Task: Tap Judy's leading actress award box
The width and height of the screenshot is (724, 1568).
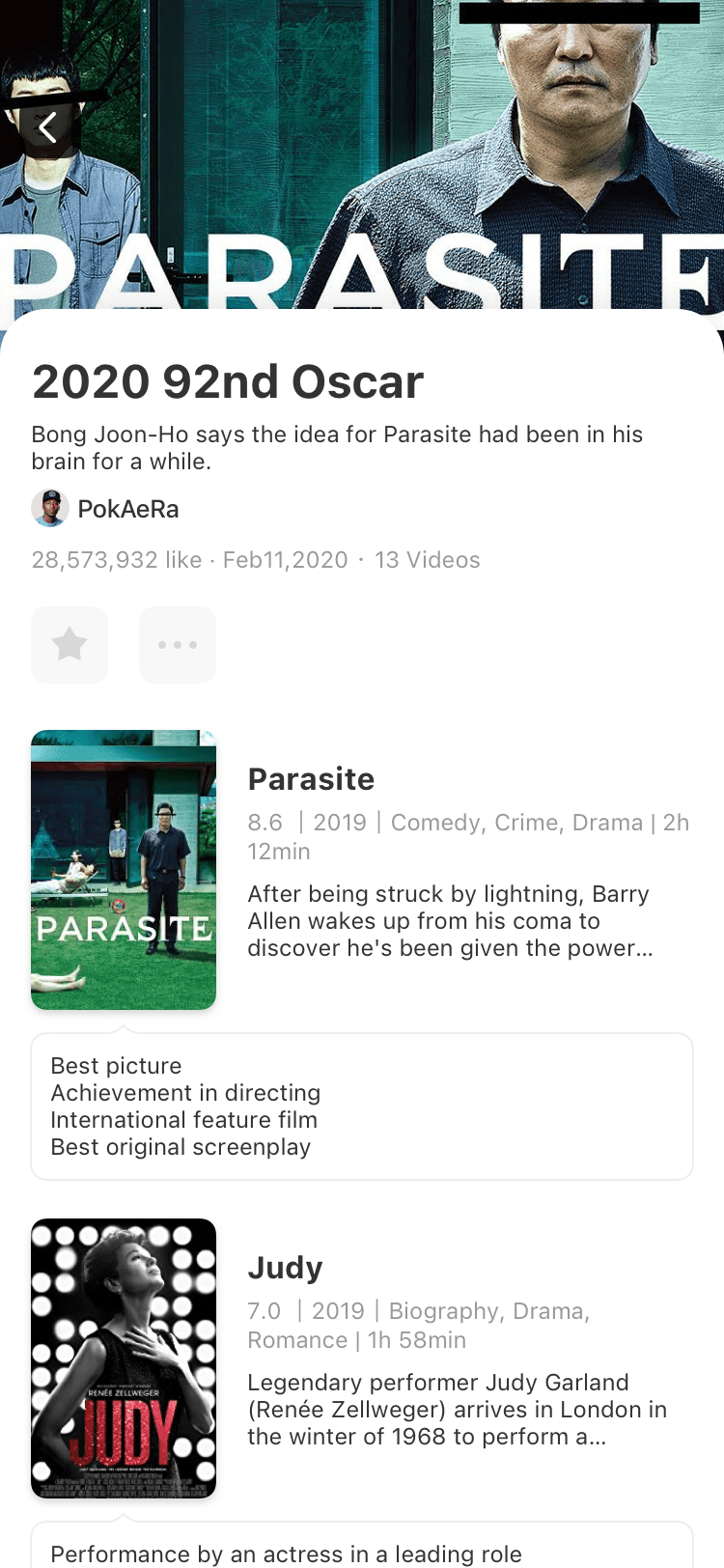Action: (x=362, y=1551)
